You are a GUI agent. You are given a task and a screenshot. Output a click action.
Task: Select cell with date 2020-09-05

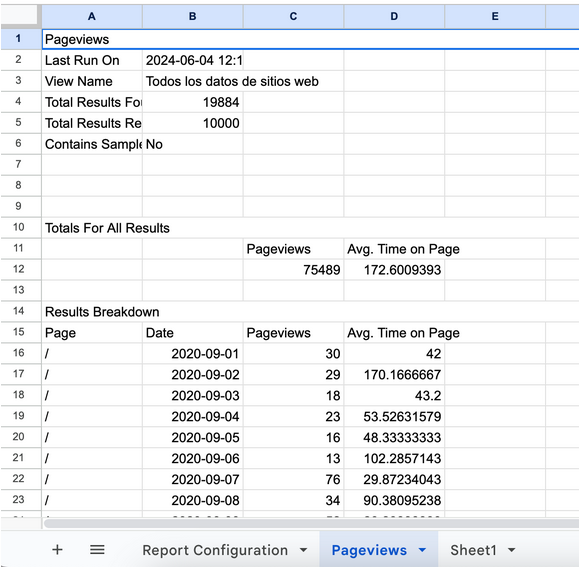(193, 437)
